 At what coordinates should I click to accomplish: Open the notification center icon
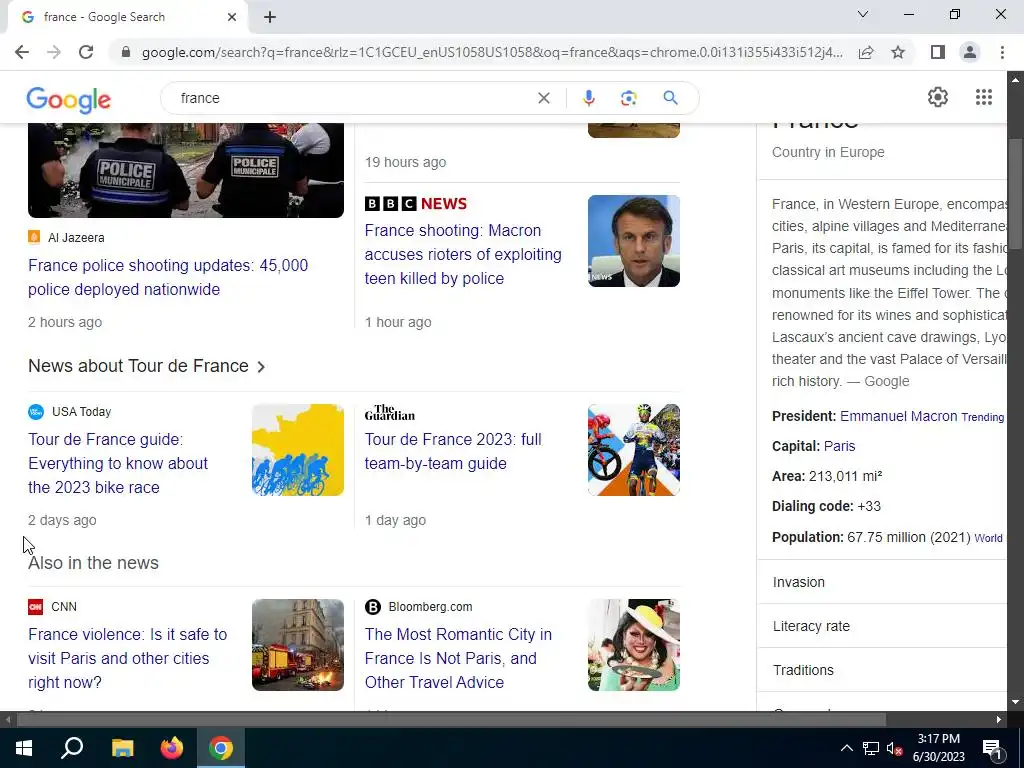pos(991,748)
